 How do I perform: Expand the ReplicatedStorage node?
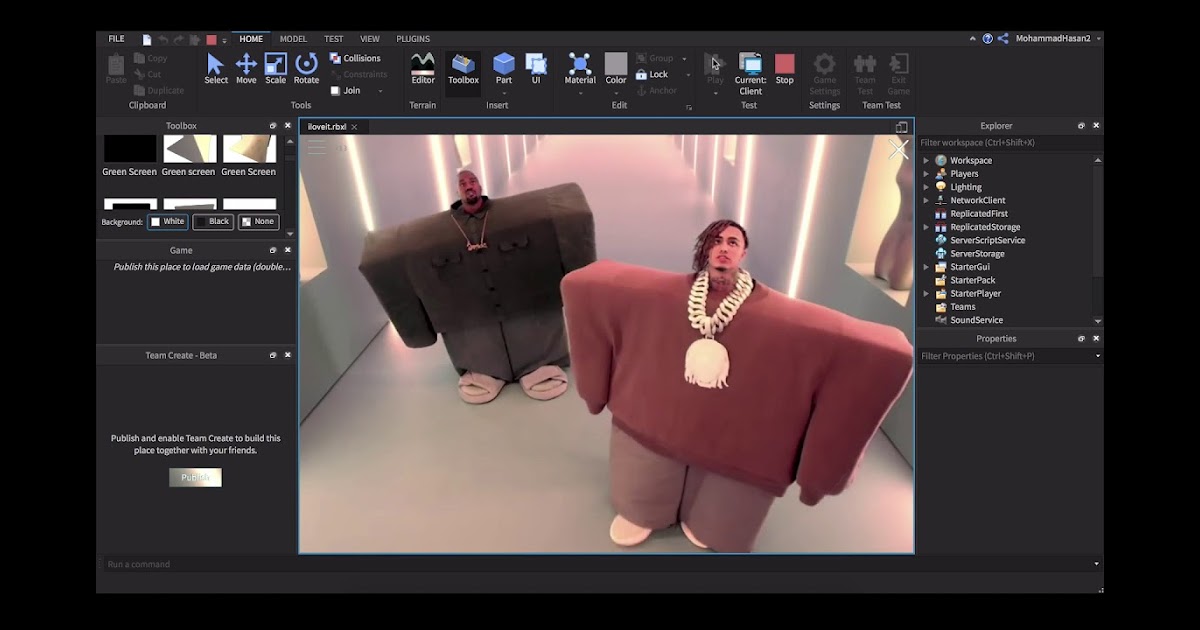pyautogui.click(x=926, y=227)
